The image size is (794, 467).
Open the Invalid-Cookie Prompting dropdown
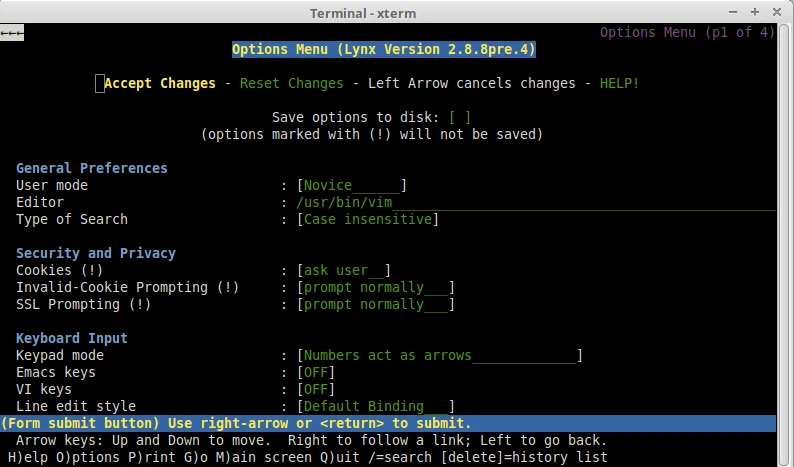pyautogui.click(x=376, y=287)
